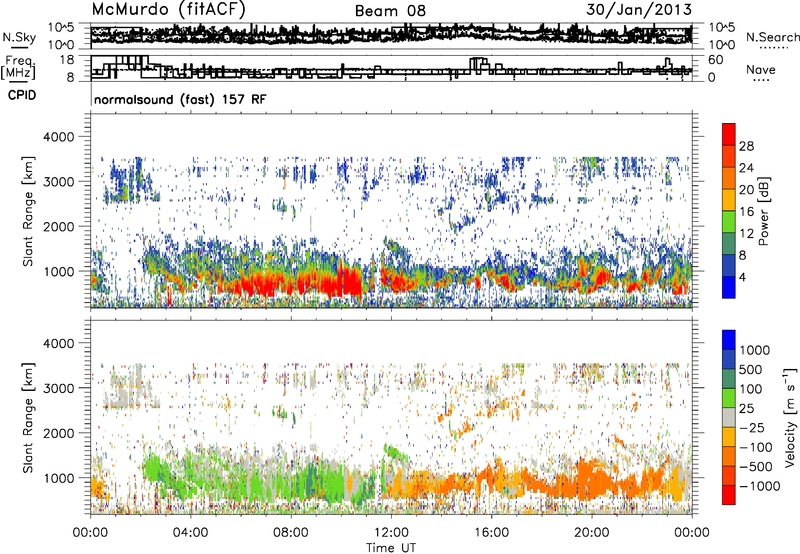Click the frequency axis tick label 18

pyautogui.click(x=67, y=60)
